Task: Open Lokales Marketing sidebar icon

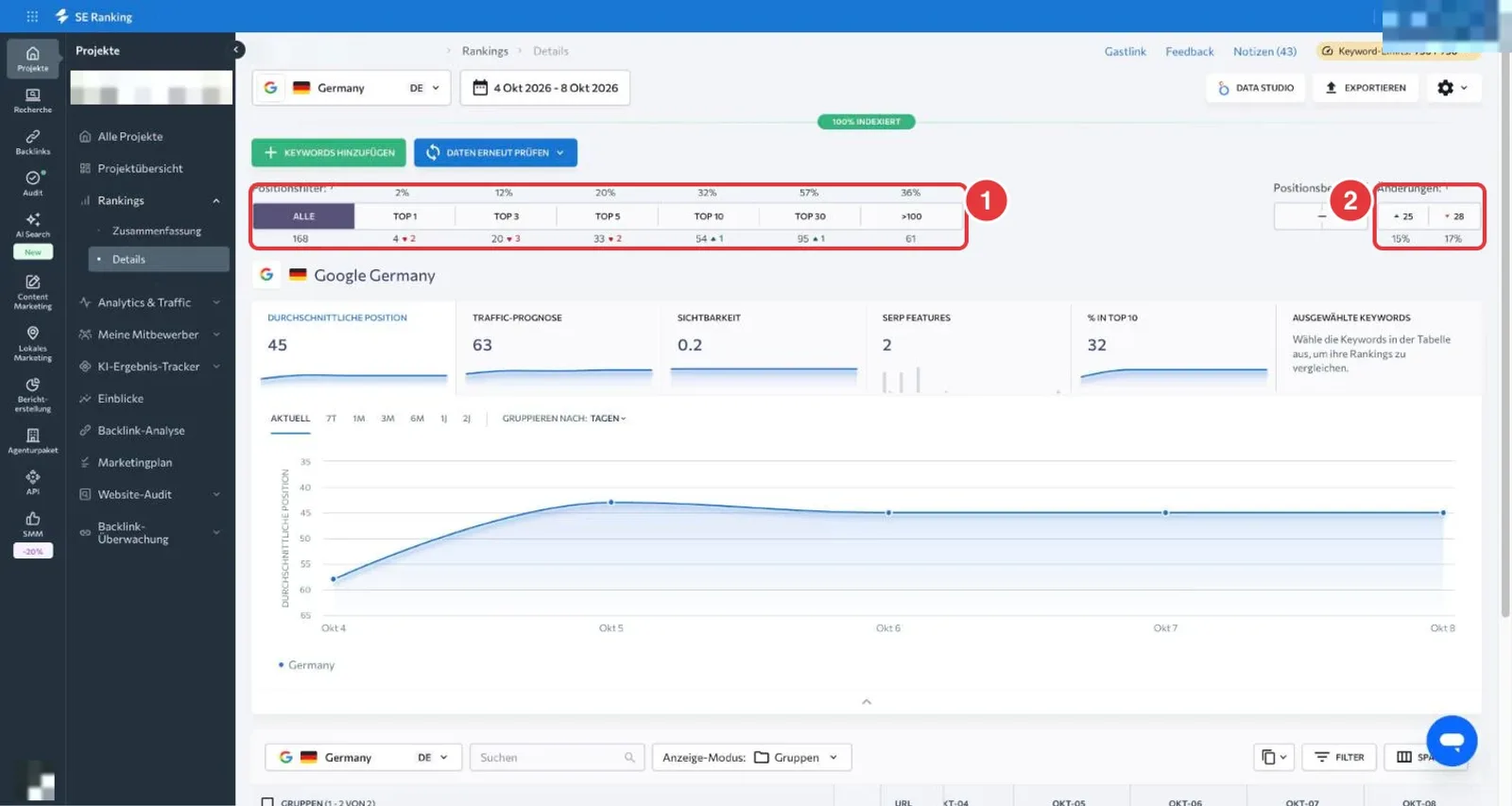Action: coord(32,343)
